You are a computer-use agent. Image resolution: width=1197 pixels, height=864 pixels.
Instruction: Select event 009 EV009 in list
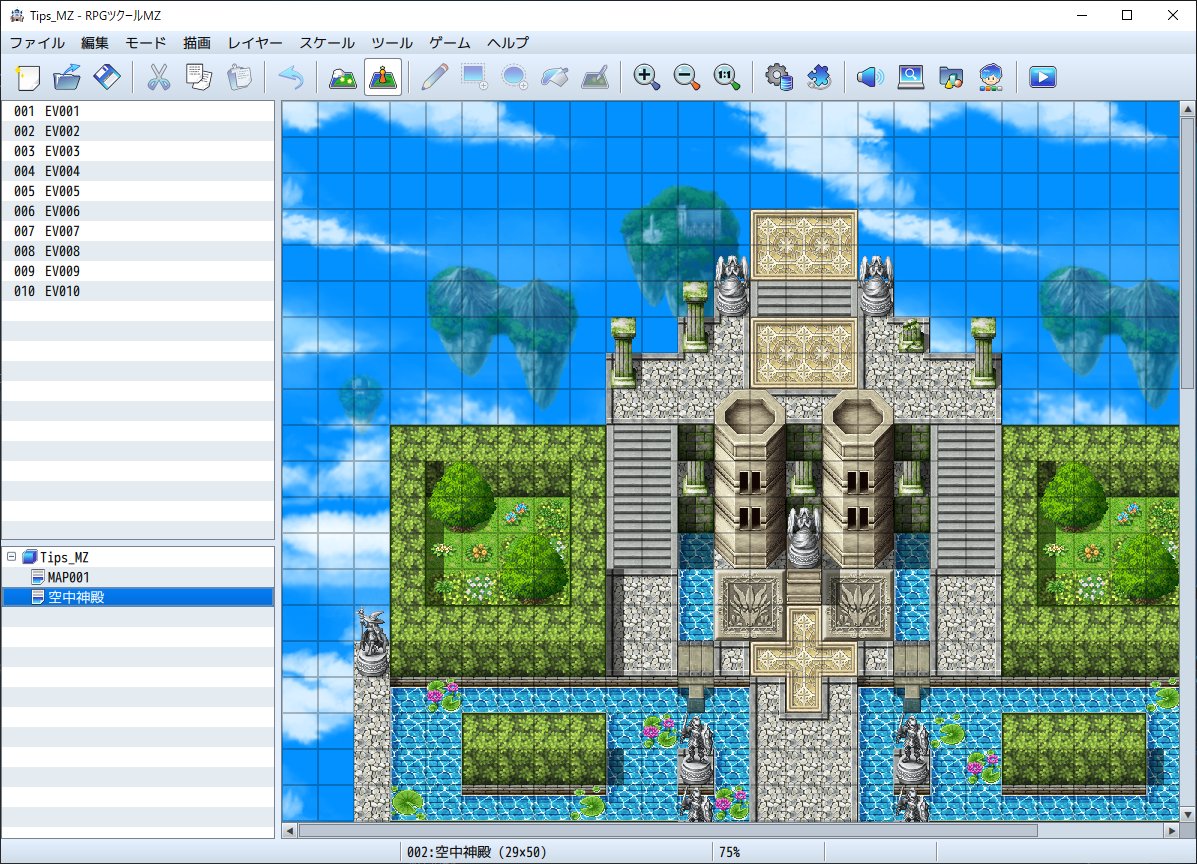[x=137, y=271]
